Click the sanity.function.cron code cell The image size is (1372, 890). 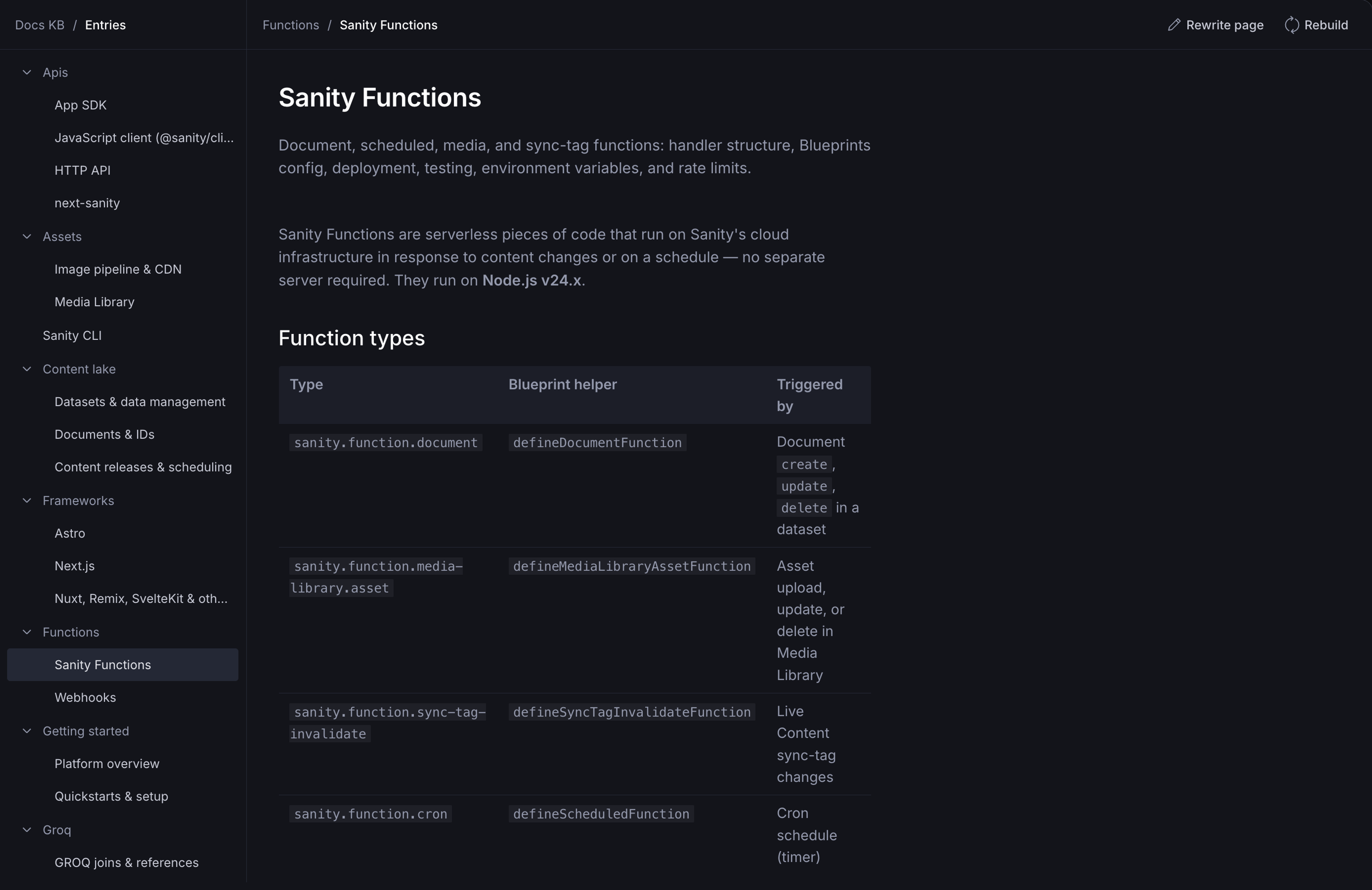point(371,814)
